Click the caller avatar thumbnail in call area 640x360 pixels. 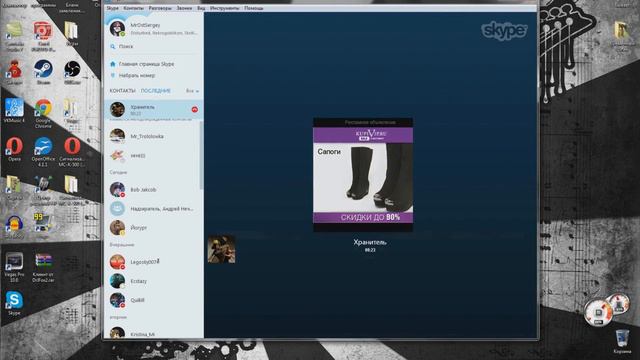(221, 249)
